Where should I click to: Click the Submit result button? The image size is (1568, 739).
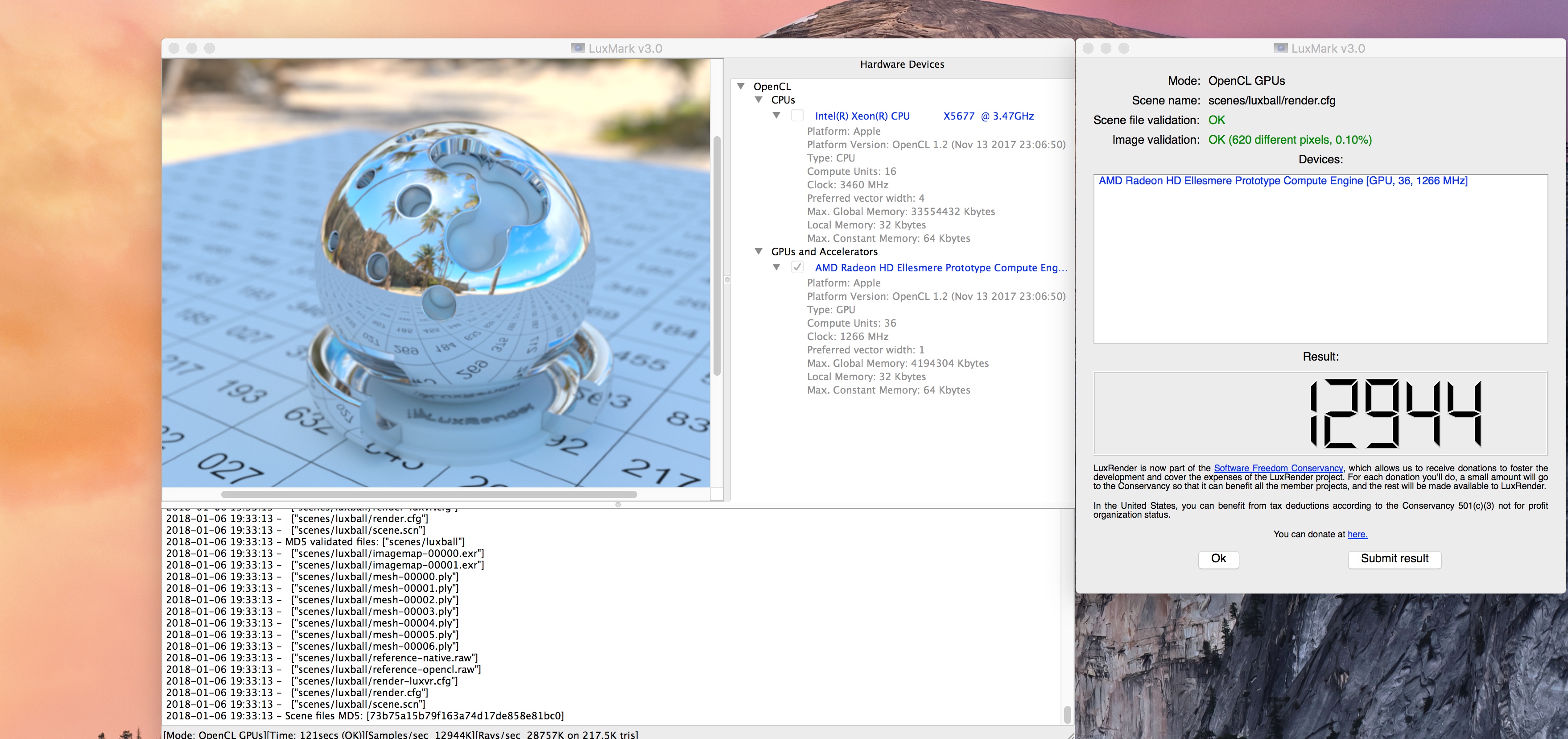coord(1394,559)
